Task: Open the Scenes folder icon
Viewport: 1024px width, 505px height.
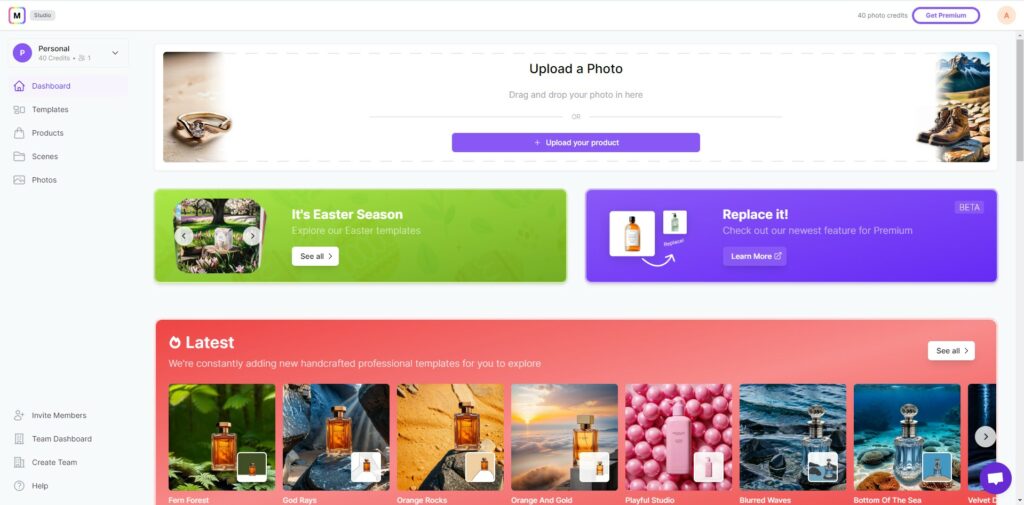Action: point(19,157)
